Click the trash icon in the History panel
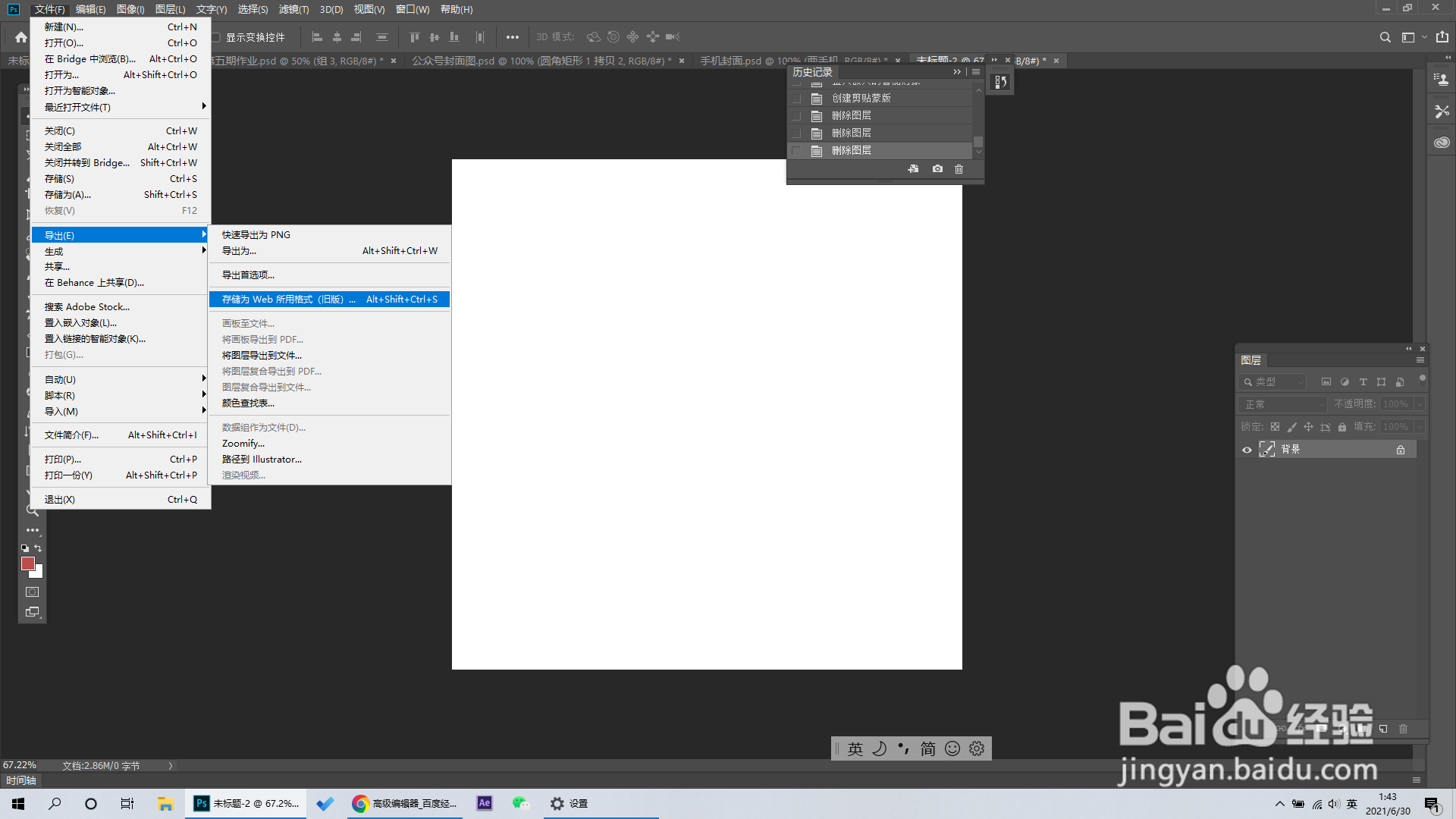 (959, 169)
